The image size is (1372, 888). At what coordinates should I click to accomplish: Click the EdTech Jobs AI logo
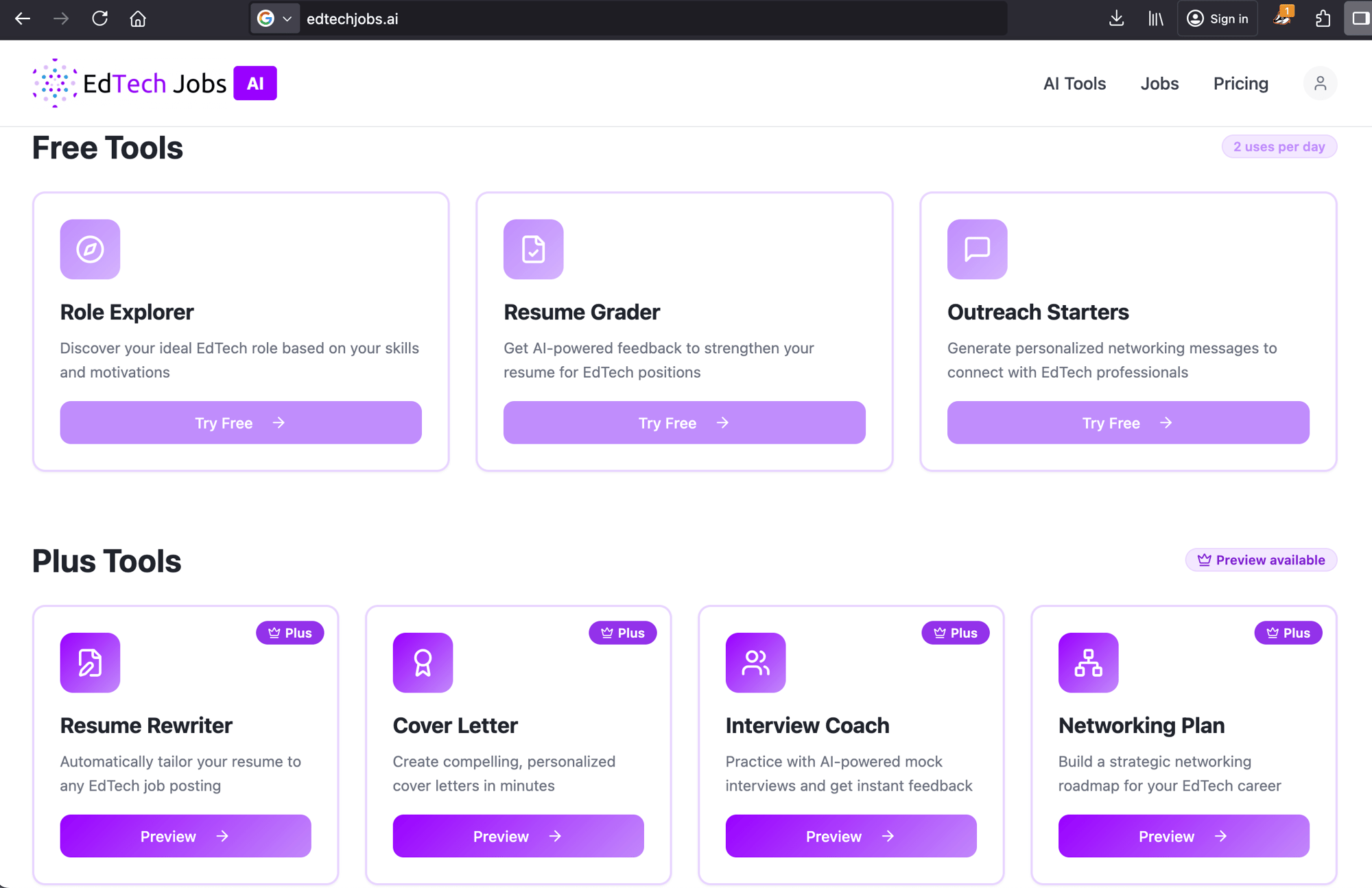(x=155, y=84)
